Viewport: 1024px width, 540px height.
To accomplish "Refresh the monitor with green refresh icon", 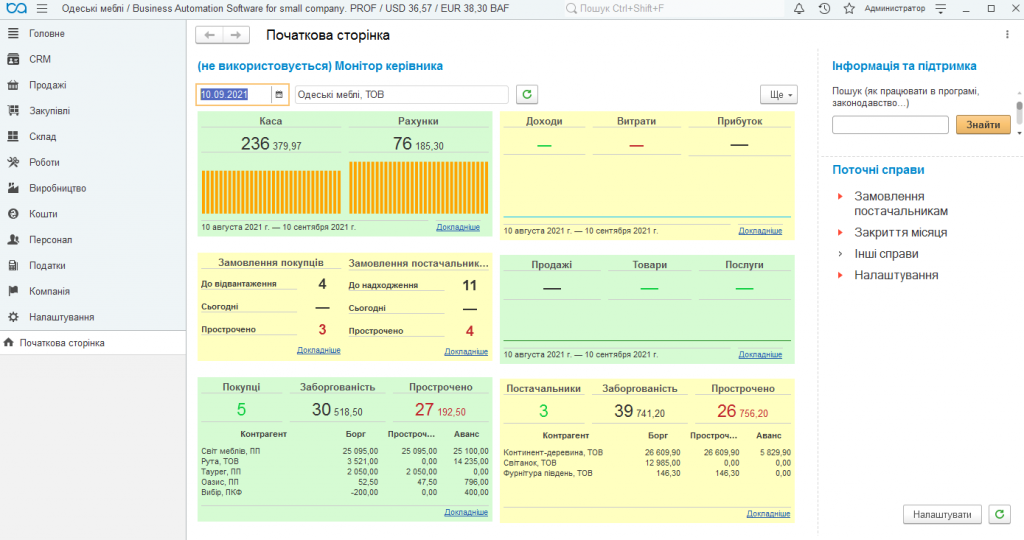I will (x=527, y=95).
